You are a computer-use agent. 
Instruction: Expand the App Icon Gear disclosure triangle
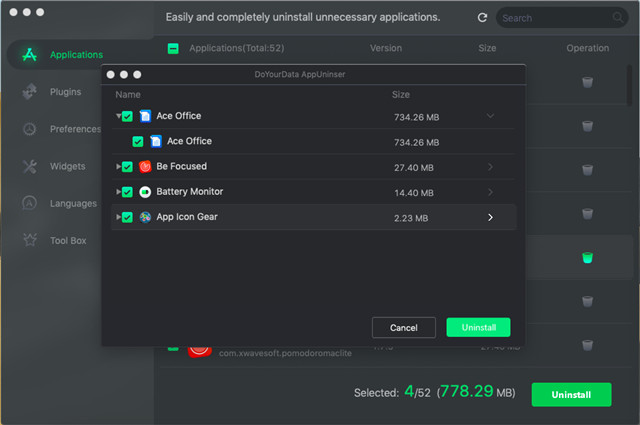coord(118,217)
